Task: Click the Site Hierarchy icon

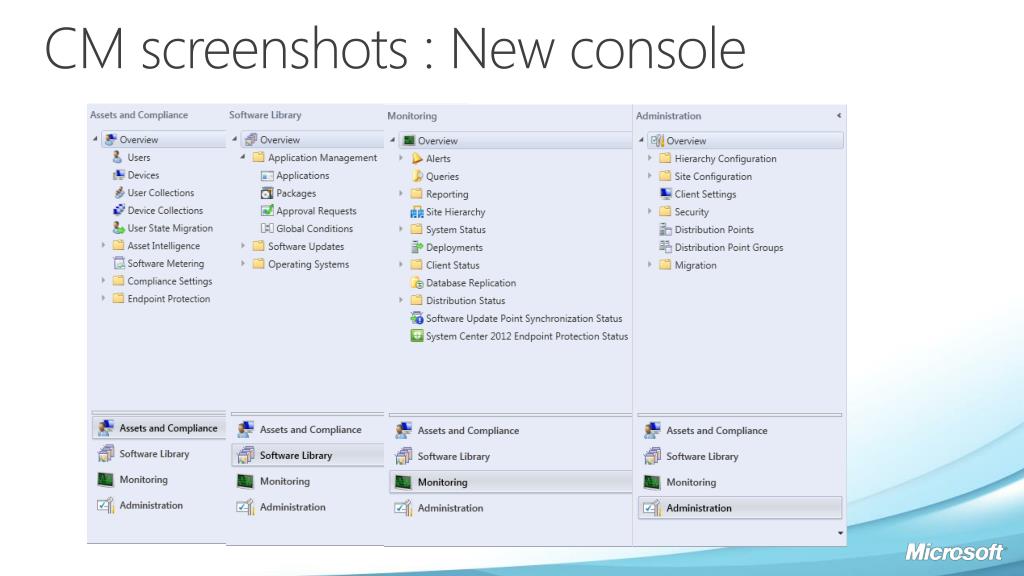Action: (417, 212)
